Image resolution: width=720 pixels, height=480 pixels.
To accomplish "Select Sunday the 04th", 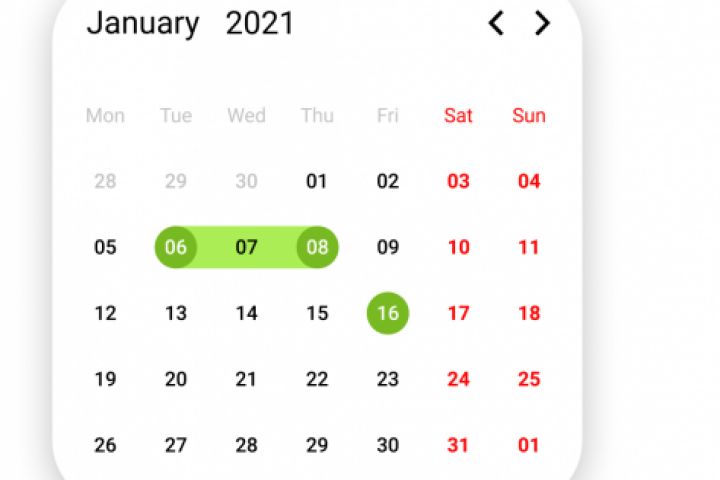I will [x=529, y=181].
